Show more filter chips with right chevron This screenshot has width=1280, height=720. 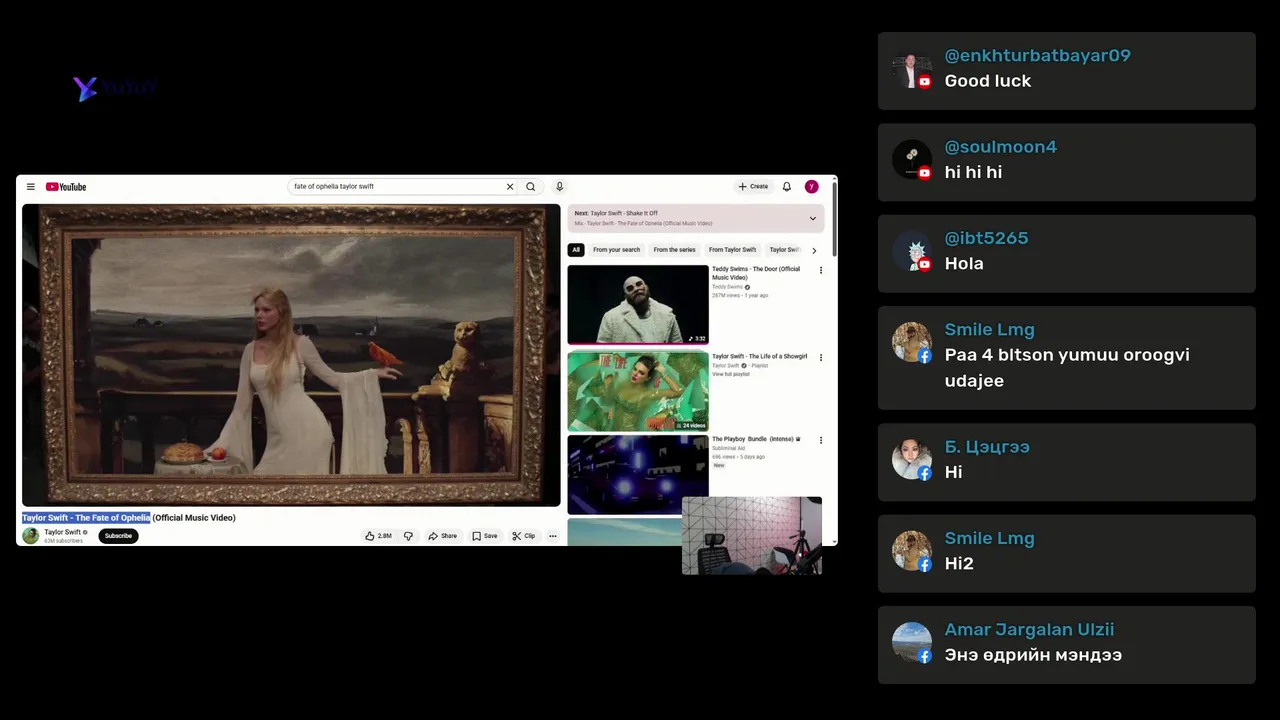[x=814, y=251]
